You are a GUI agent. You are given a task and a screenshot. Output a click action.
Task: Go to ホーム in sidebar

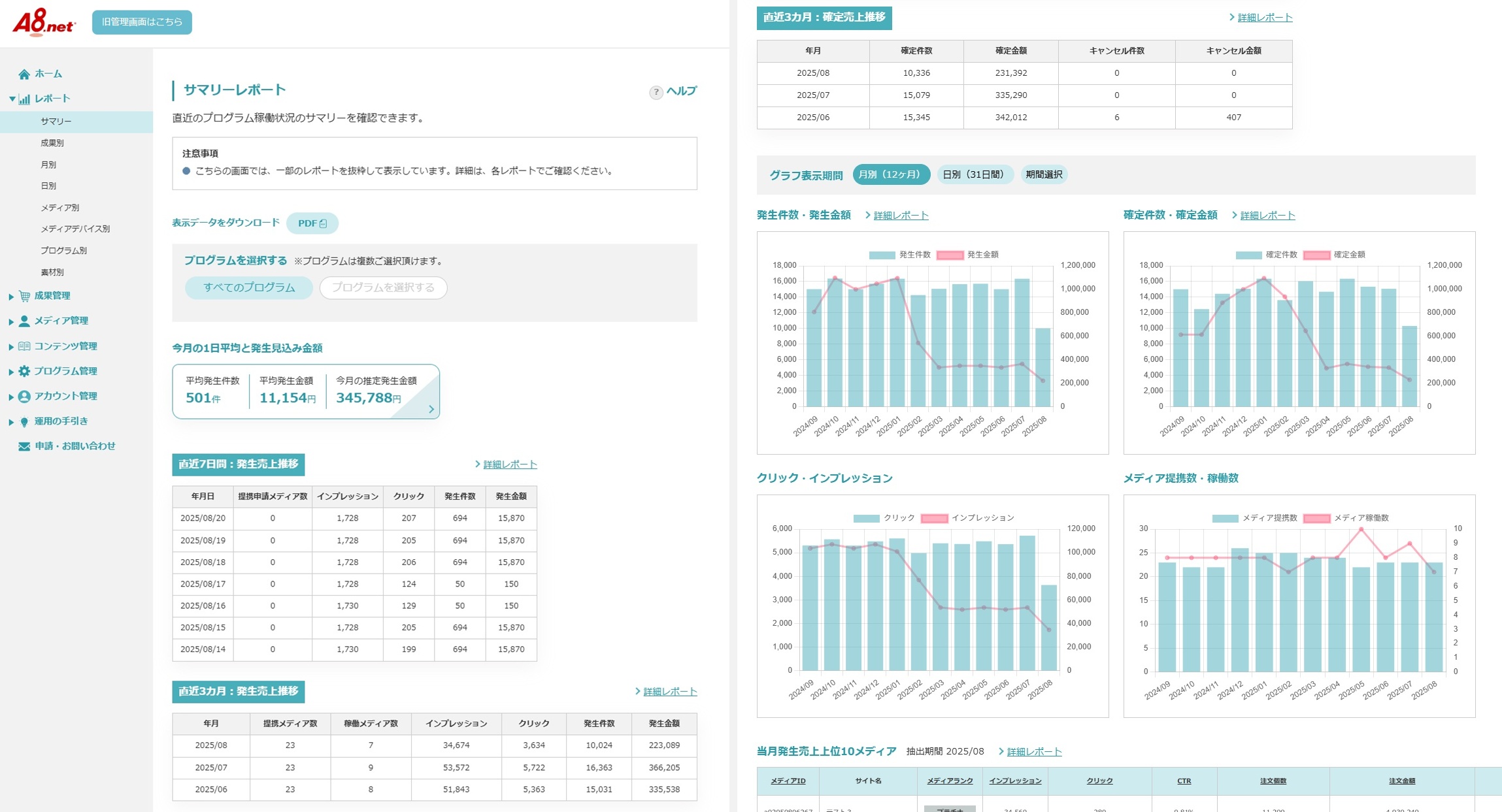pyautogui.click(x=48, y=74)
